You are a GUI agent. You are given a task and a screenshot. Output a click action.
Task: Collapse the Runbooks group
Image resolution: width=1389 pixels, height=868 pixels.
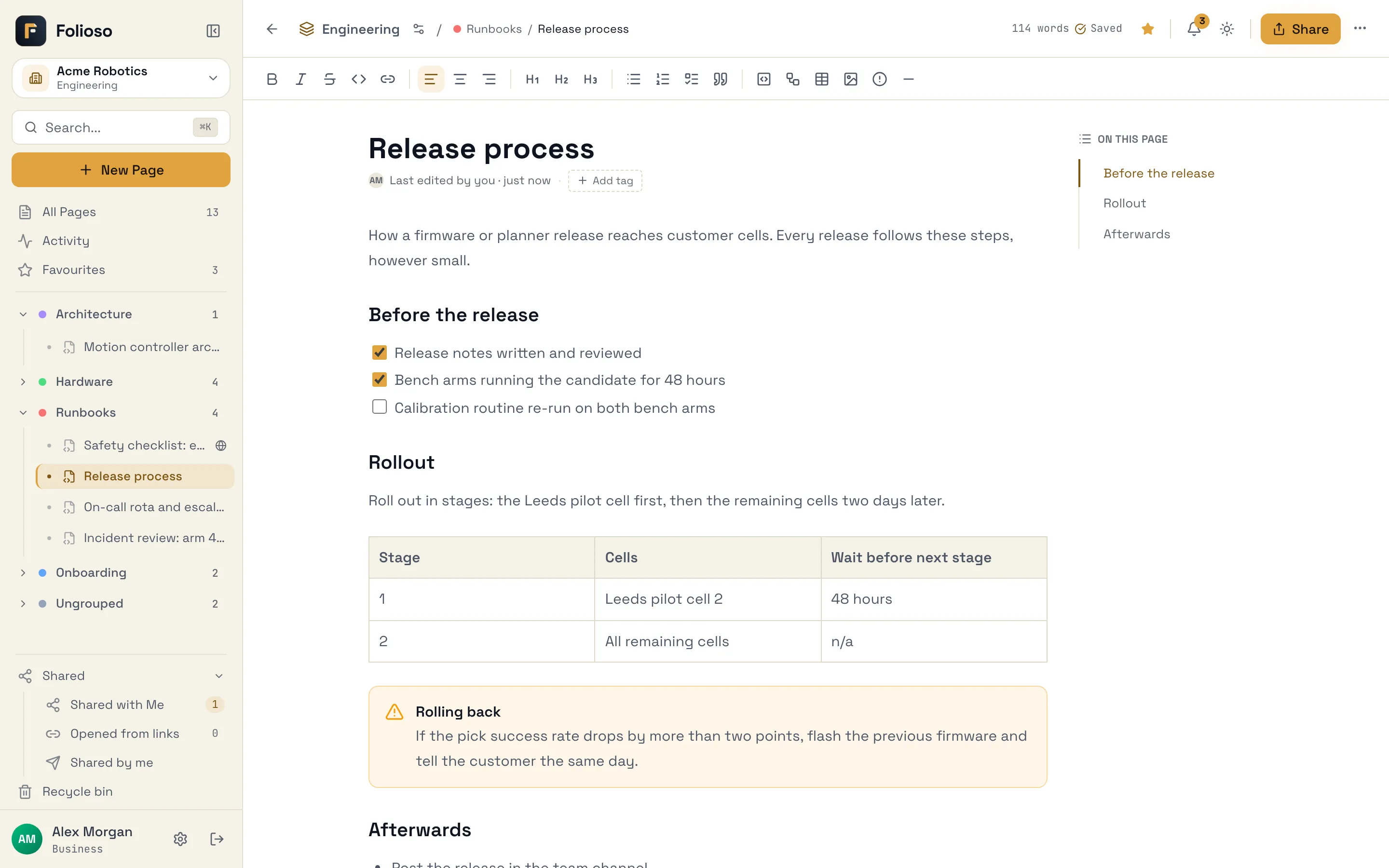(23, 413)
